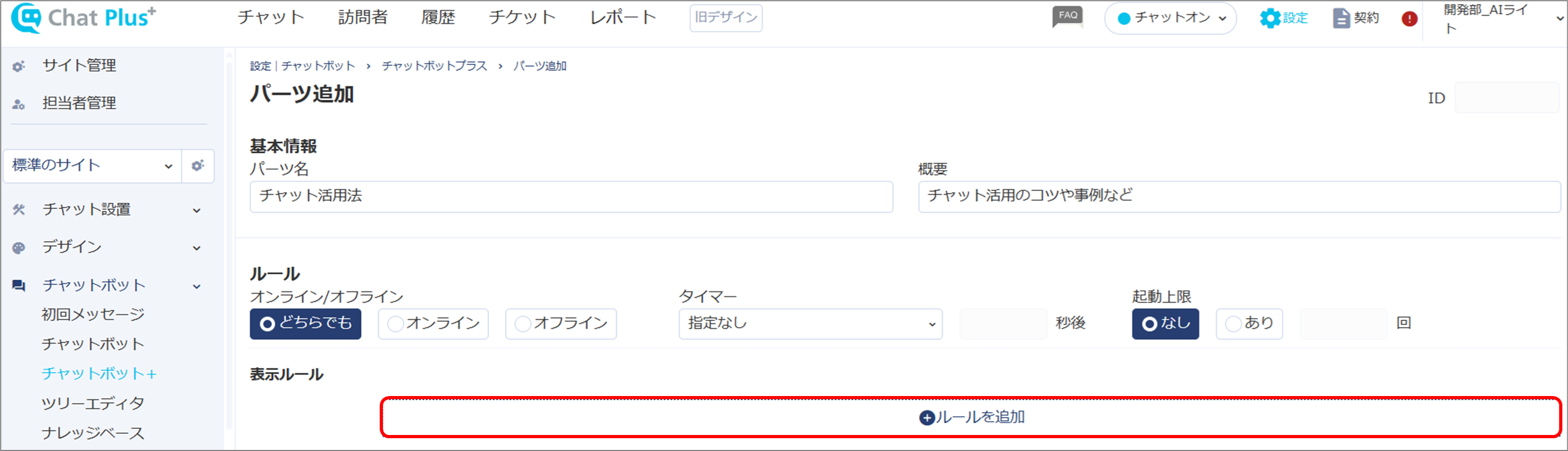The width and height of the screenshot is (1568, 451).
Task: Open チャットボット submenu item
Action: click(x=93, y=344)
